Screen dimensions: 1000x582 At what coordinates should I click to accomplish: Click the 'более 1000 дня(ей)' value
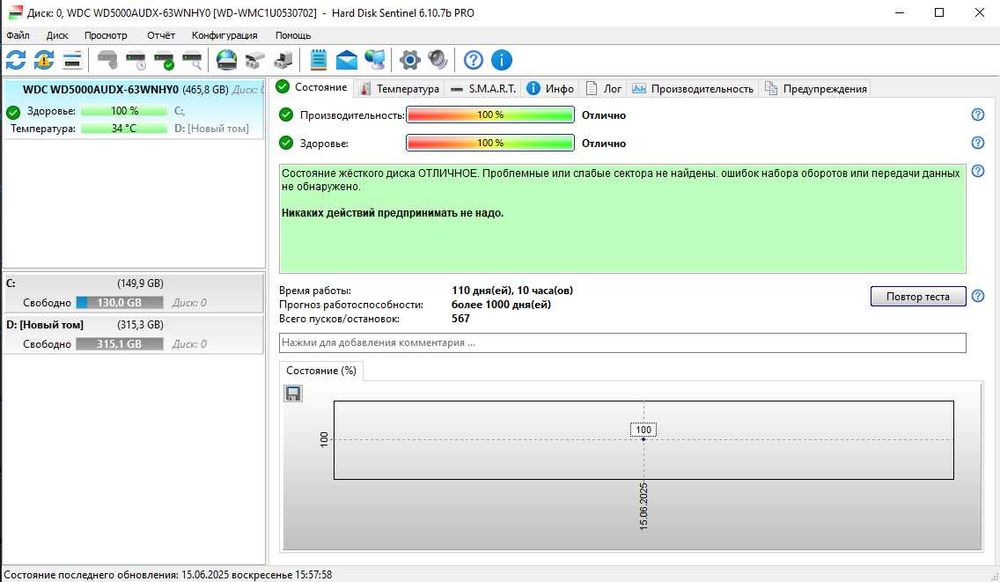pos(501,304)
